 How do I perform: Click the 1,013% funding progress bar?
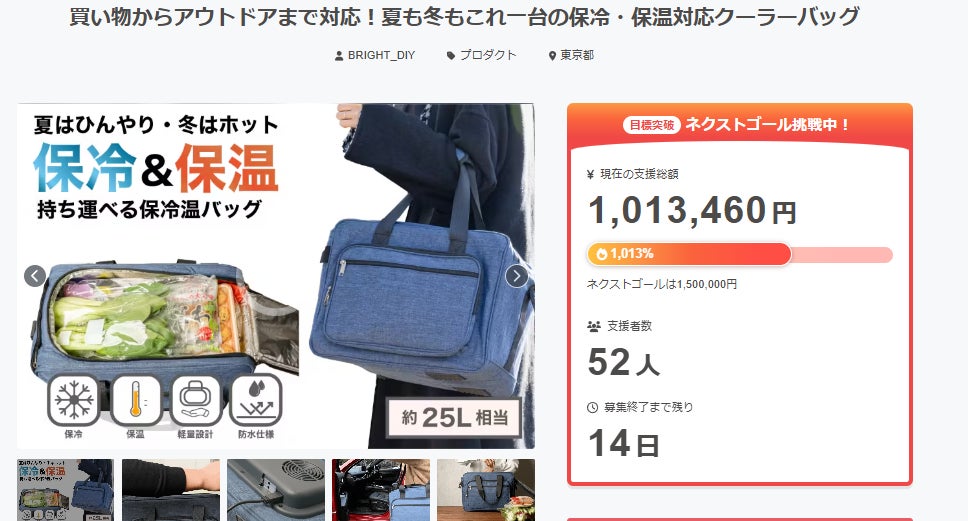coord(740,254)
